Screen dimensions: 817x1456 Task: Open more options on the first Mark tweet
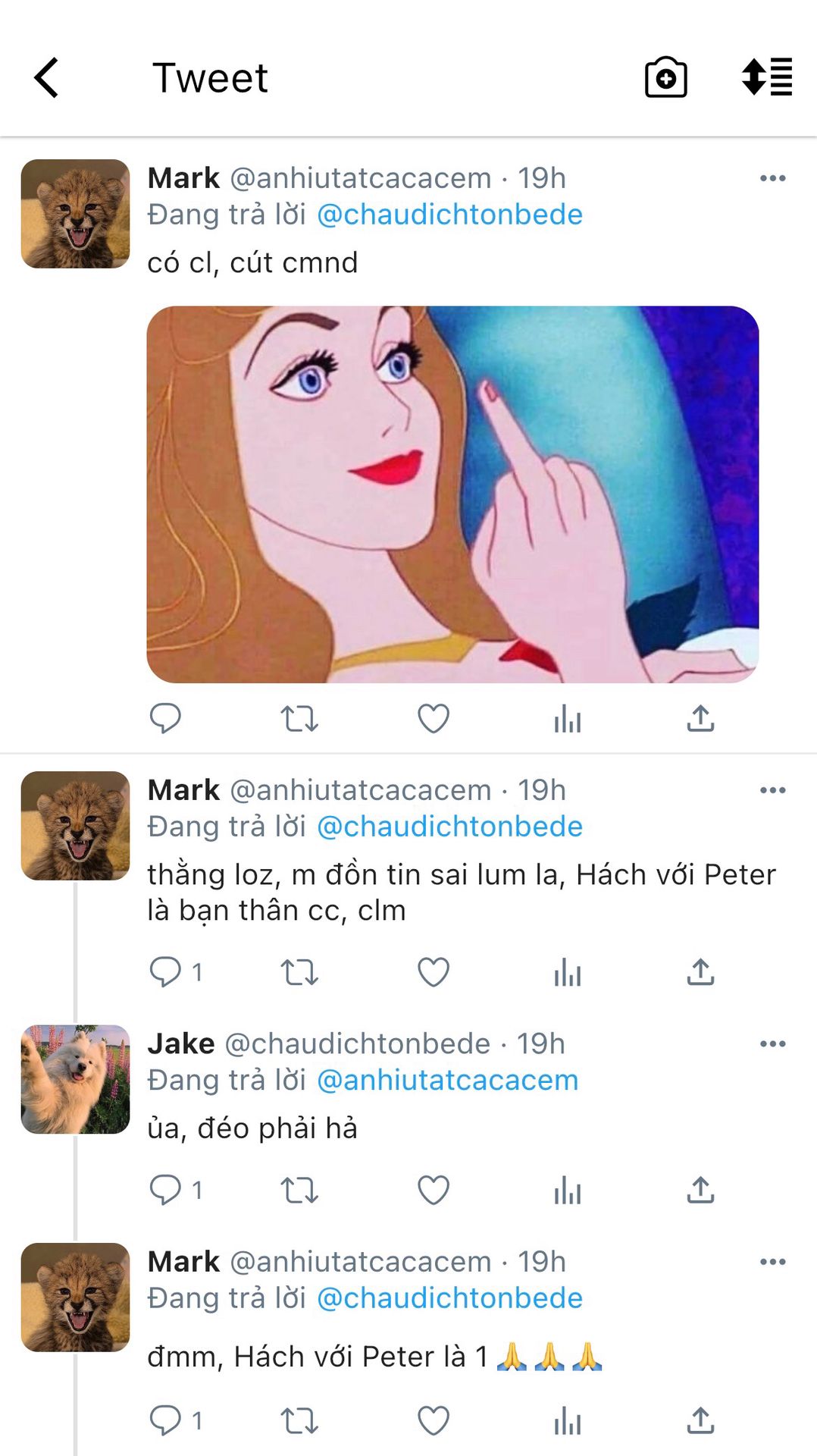(x=772, y=178)
